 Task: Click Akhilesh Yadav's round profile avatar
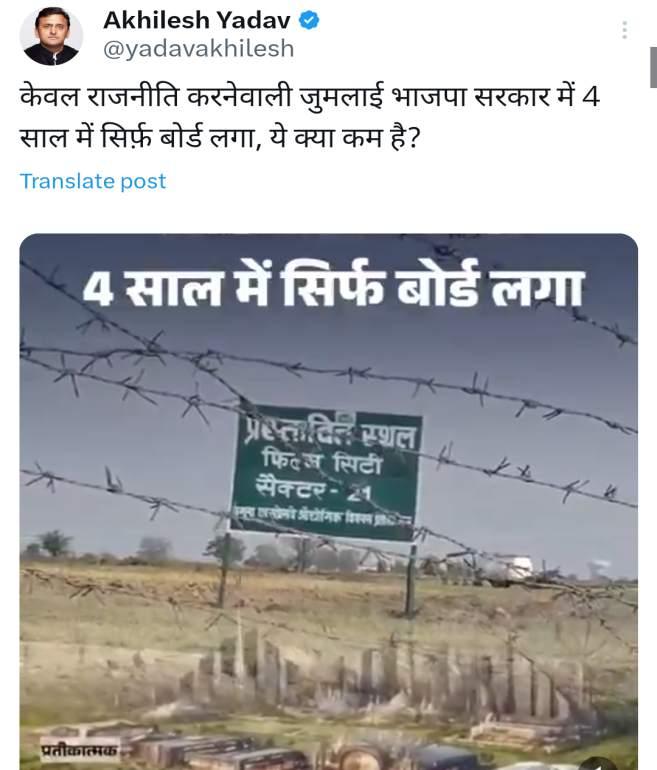pos(51,35)
